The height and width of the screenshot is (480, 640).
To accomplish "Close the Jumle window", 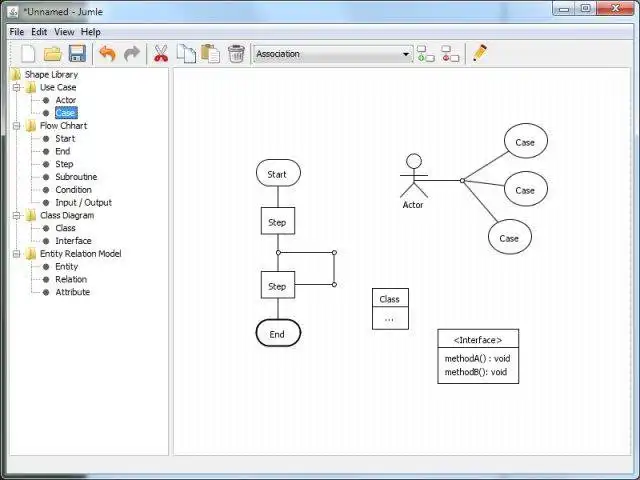I will click(615, 9).
